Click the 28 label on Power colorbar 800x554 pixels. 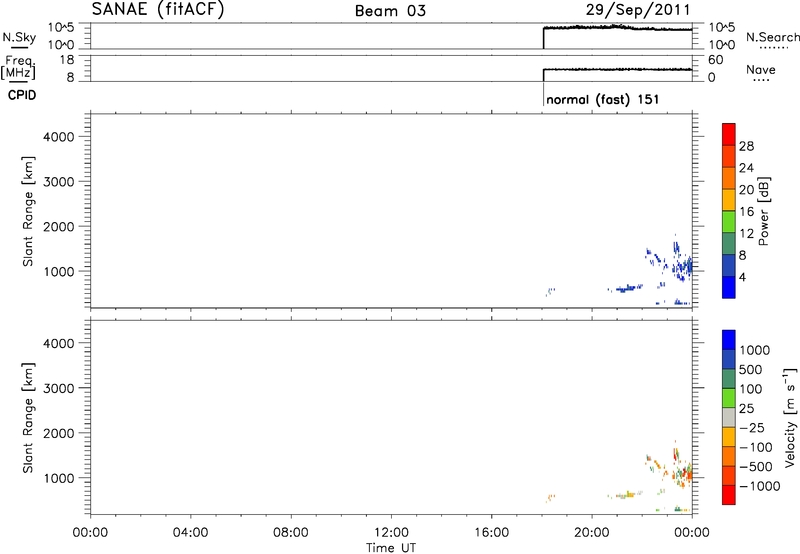tap(746, 146)
